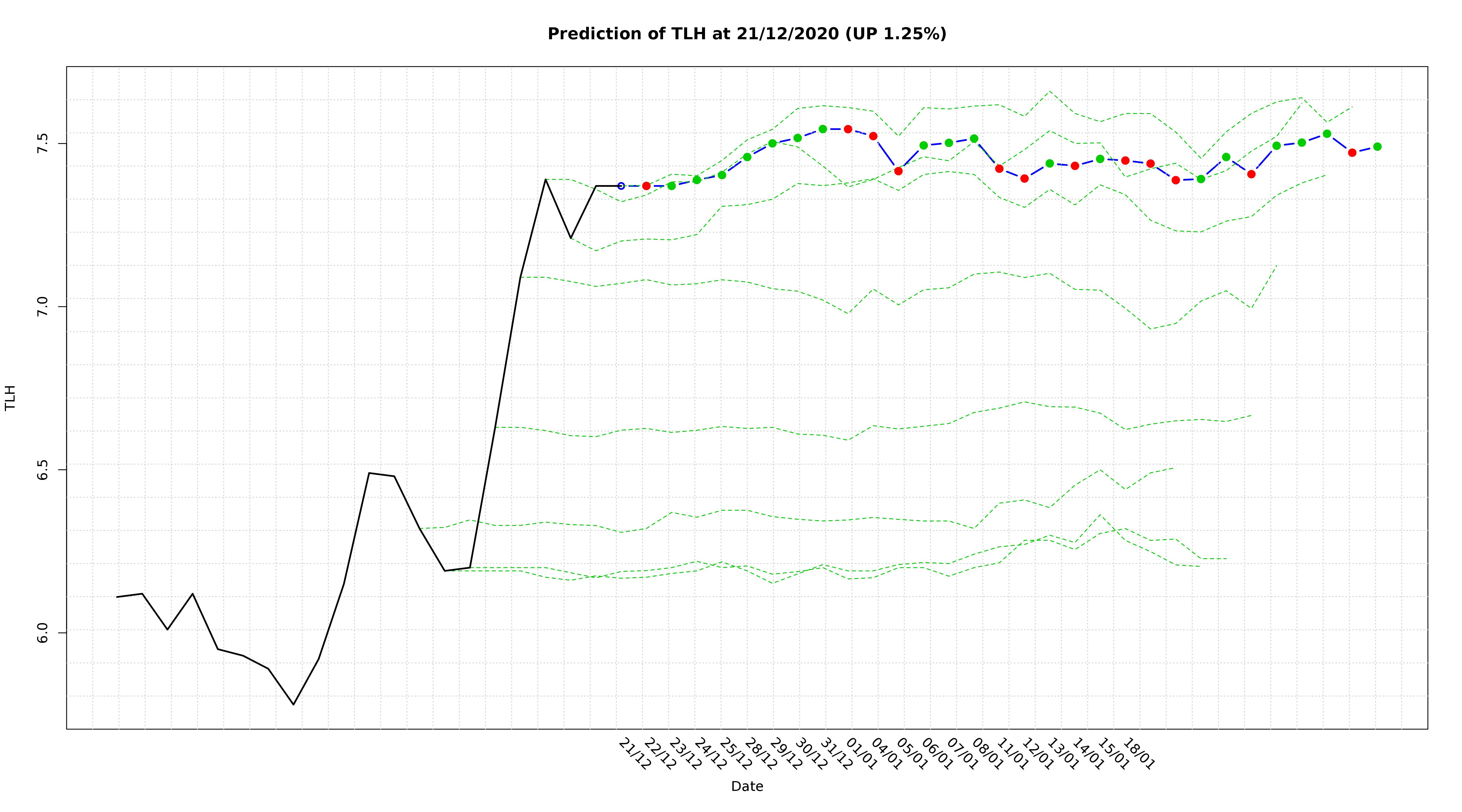Image resolution: width=1462 pixels, height=812 pixels.
Task: Click the 7.5 y-axis tick label
Action: pos(43,144)
